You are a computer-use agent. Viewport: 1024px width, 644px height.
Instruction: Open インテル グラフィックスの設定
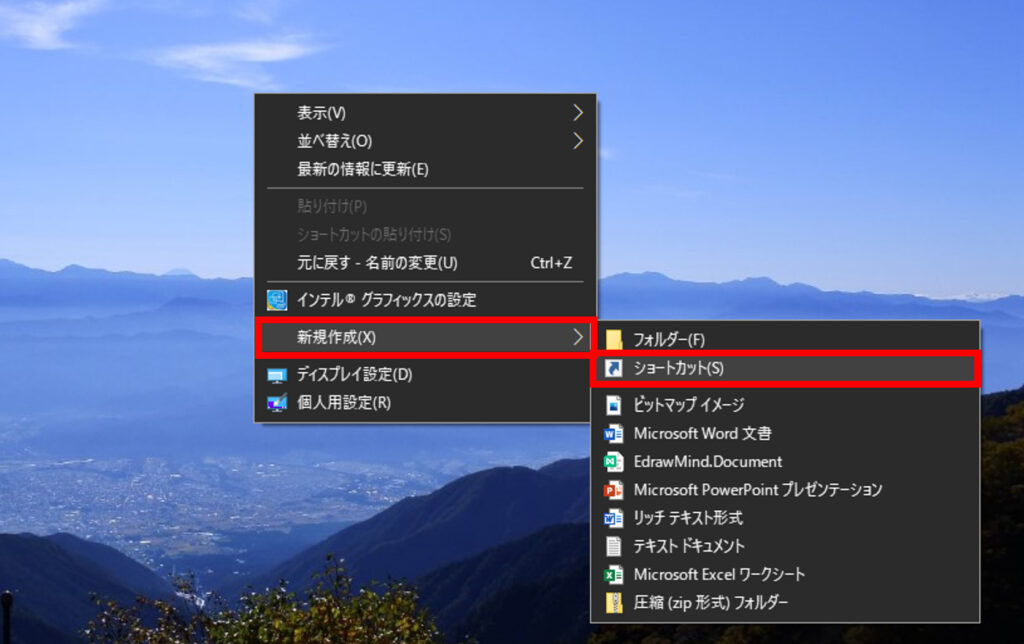pos(425,300)
